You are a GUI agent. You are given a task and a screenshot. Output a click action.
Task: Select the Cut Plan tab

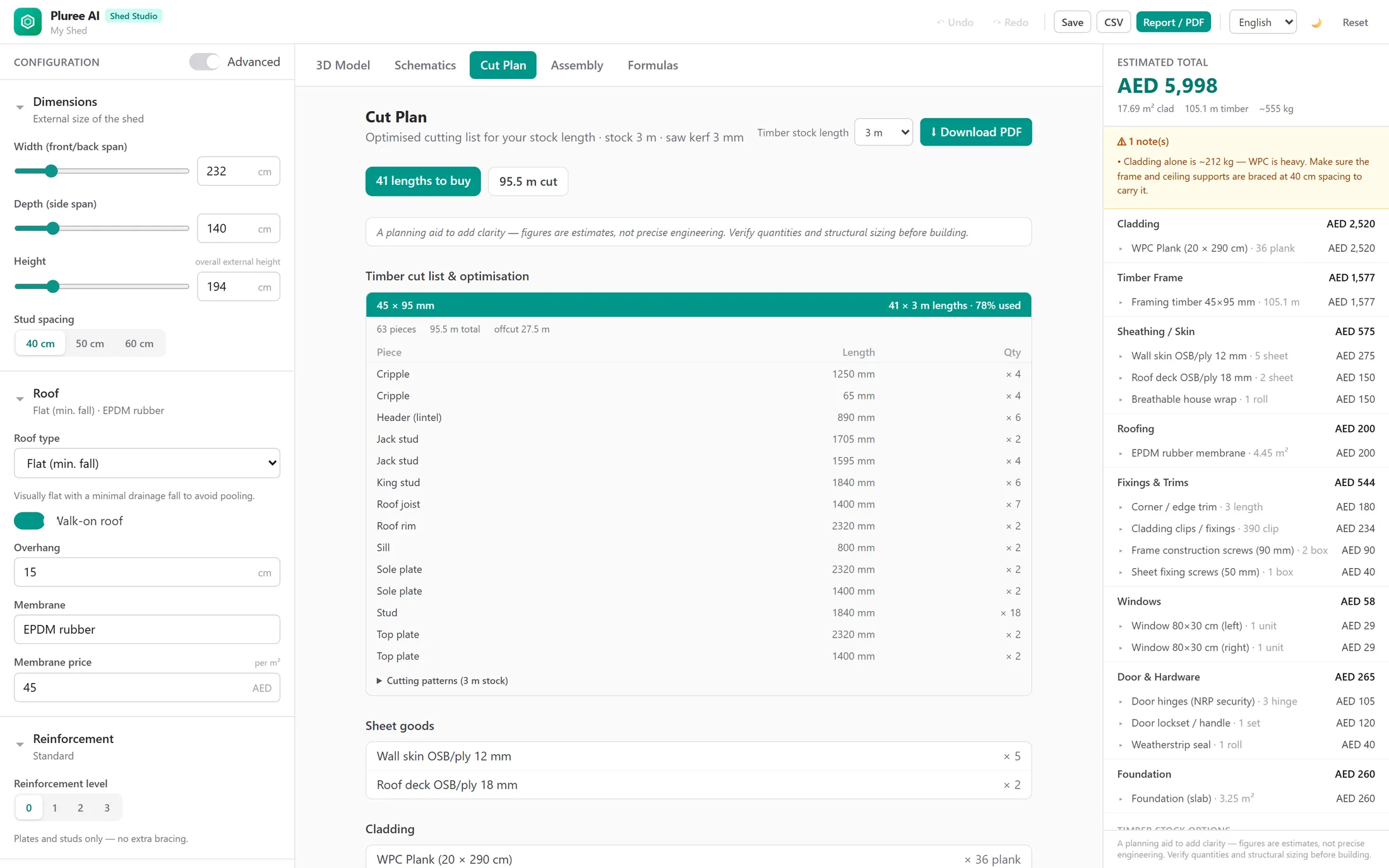(x=503, y=65)
